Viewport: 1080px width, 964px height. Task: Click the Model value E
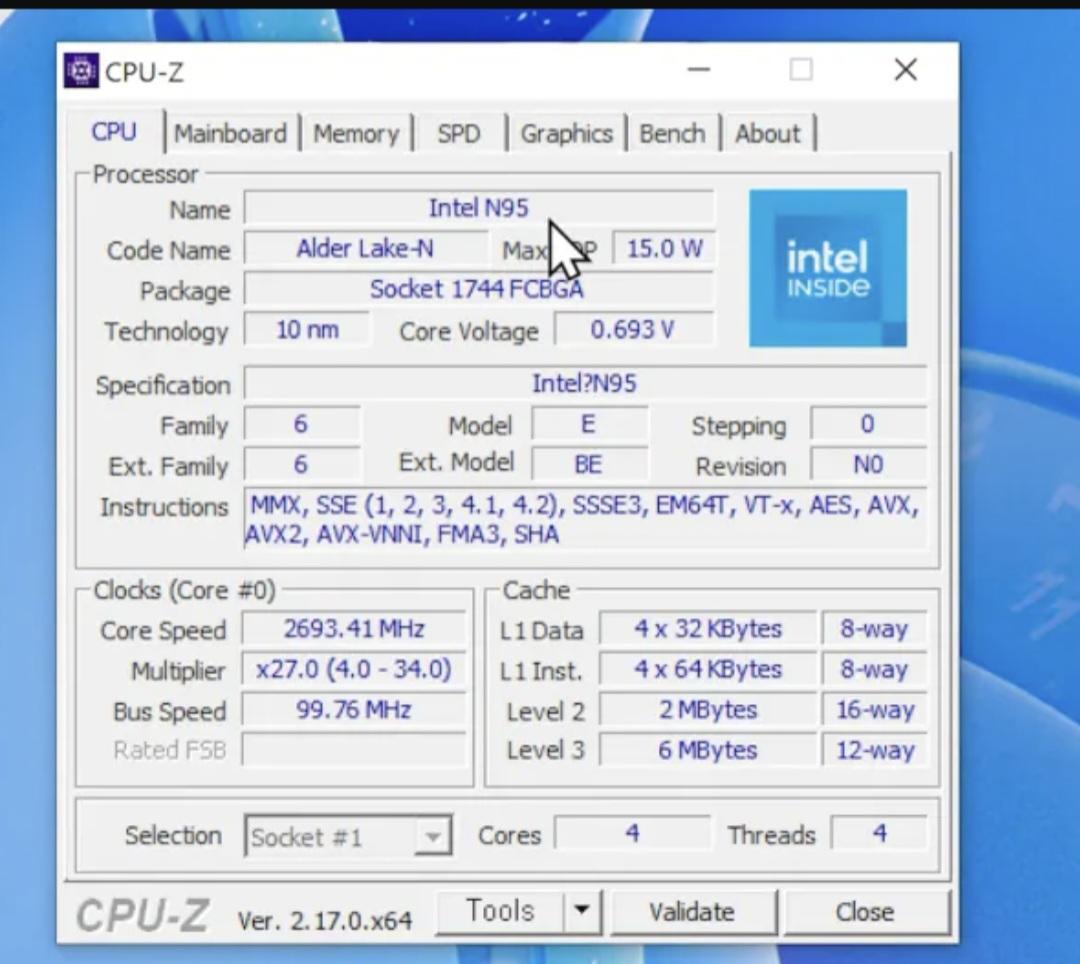589,423
